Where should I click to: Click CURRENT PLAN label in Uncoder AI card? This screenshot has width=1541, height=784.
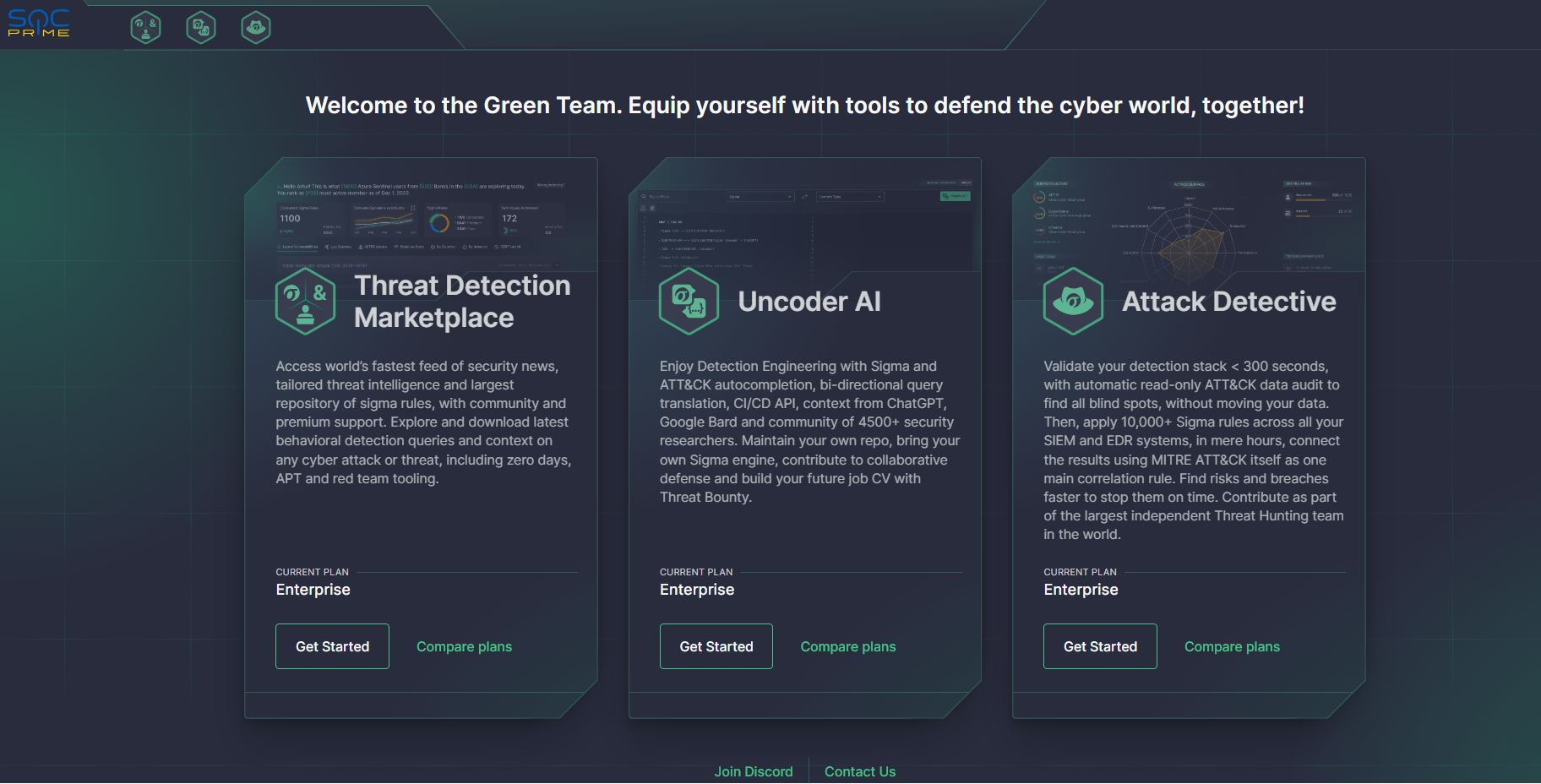(x=696, y=572)
